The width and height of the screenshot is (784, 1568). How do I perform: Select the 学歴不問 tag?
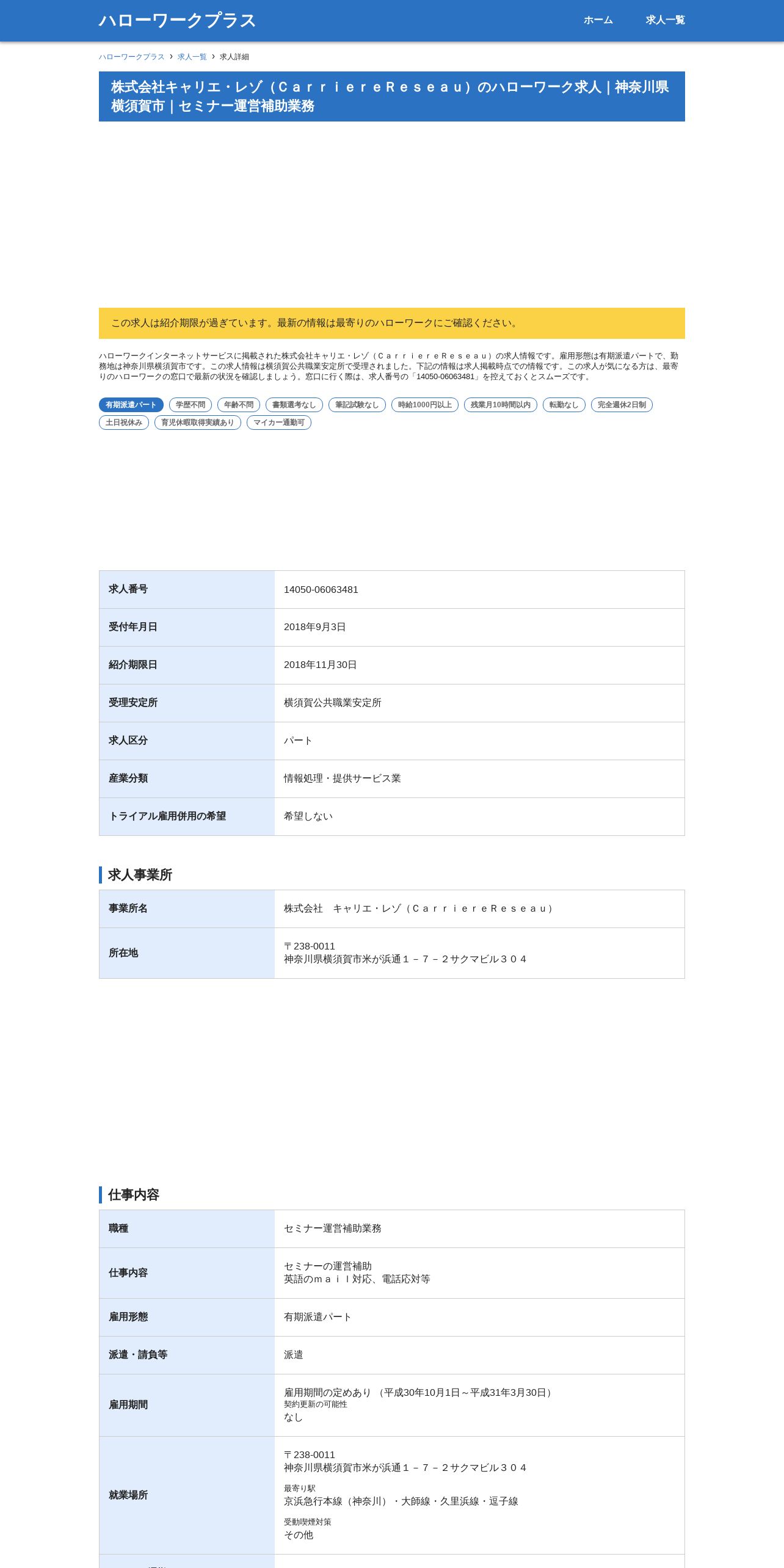tap(191, 405)
